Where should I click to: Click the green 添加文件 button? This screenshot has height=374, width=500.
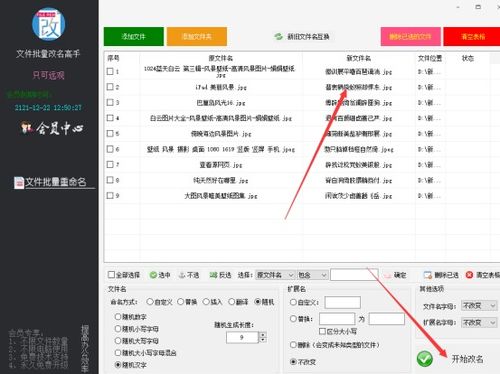click(x=134, y=36)
